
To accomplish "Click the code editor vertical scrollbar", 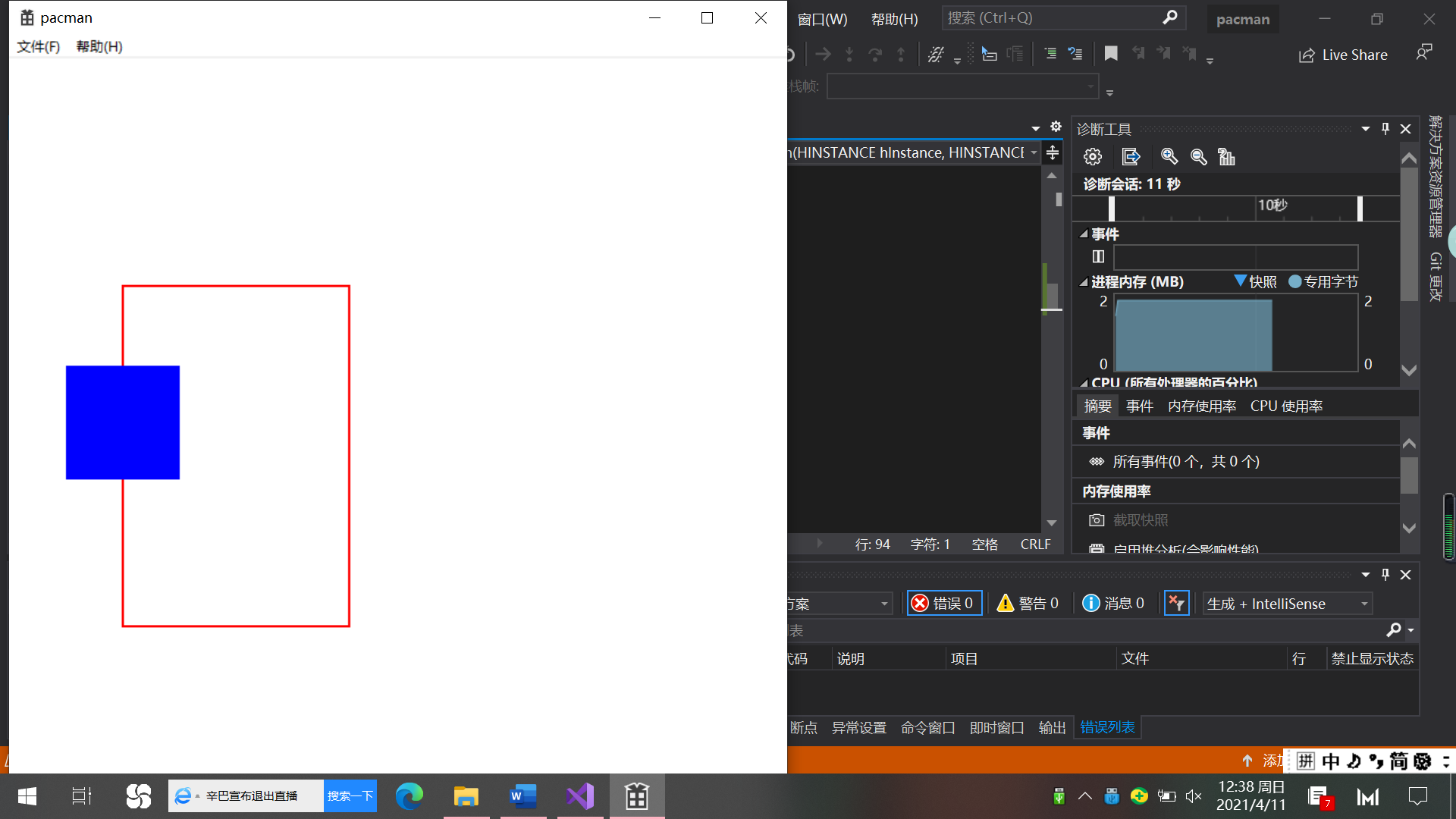I will pos(1051,349).
